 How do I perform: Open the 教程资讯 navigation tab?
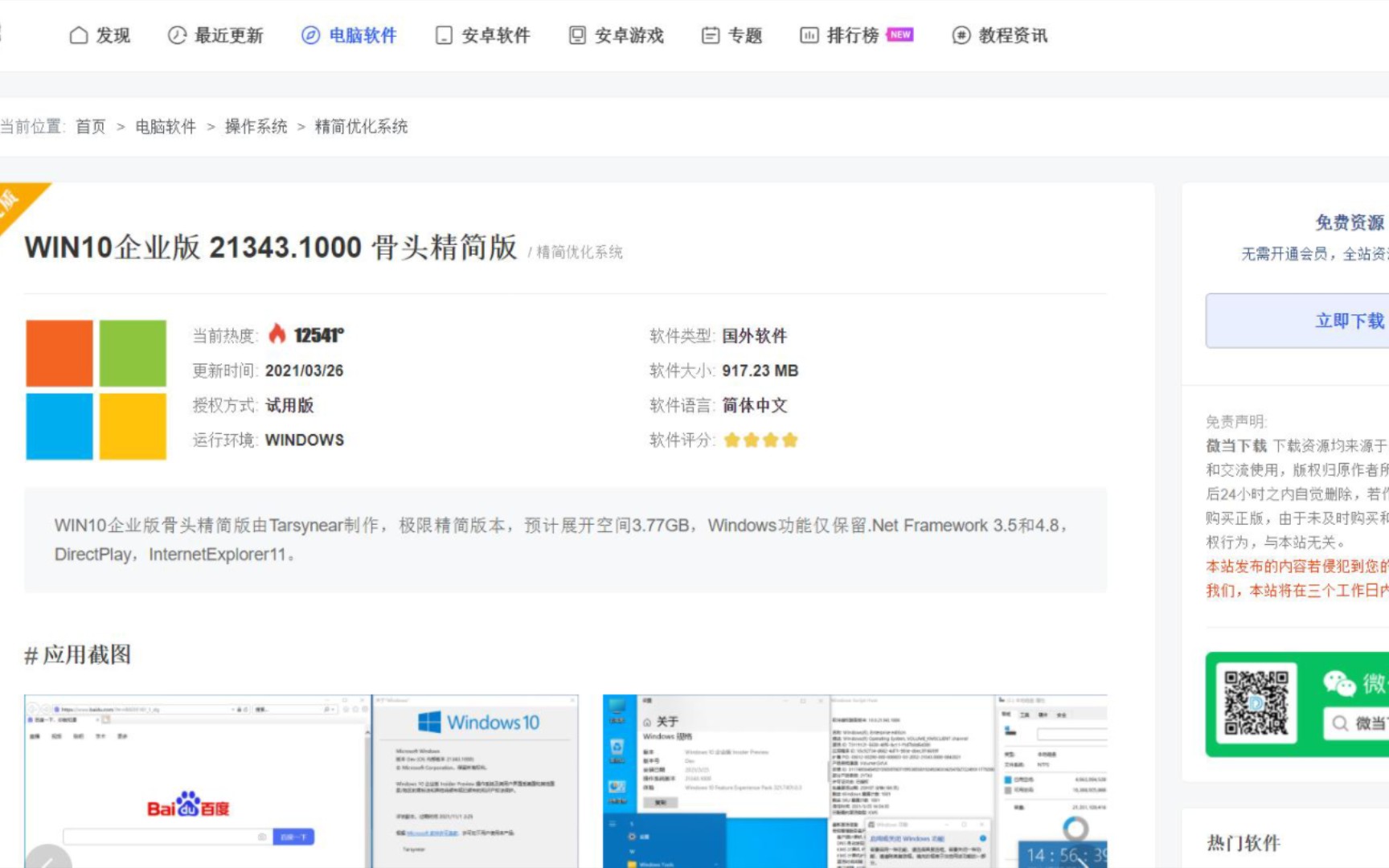coord(999,35)
